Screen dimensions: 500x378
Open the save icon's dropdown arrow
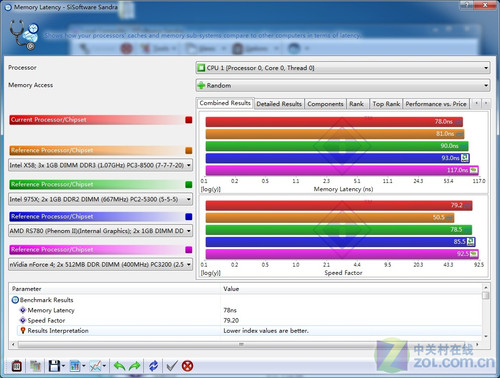click(x=63, y=366)
